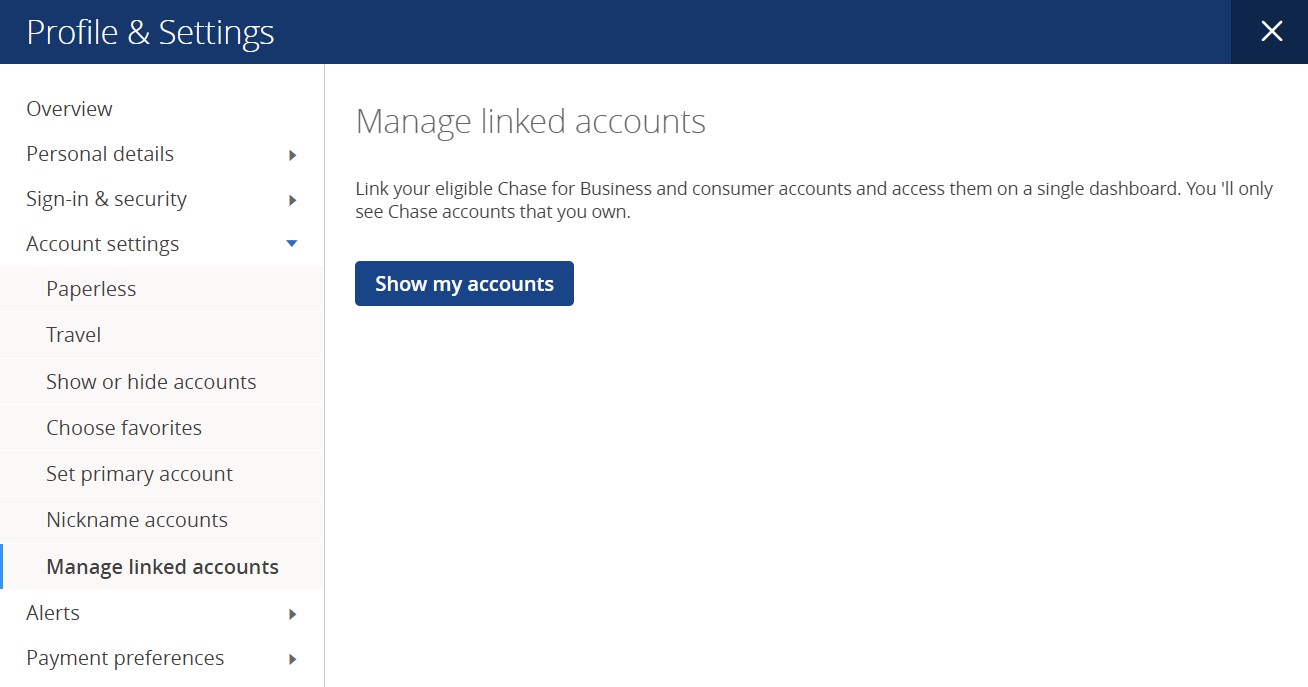1308x687 pixels.
Task: Click the Account settings collapse chevron
Action: tap(291, 242)
